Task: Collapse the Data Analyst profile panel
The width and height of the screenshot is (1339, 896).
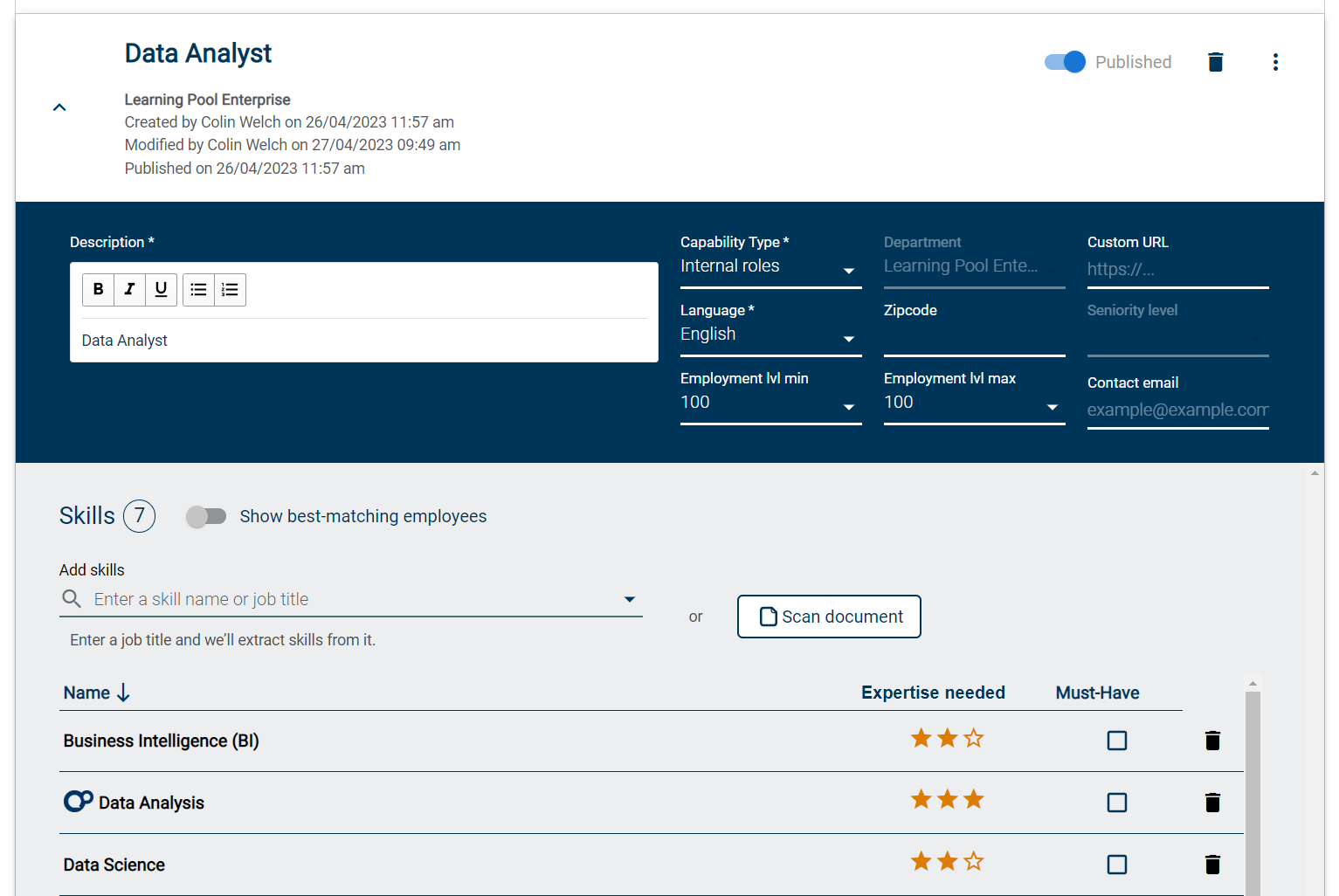Action: (x=59, y=107)
